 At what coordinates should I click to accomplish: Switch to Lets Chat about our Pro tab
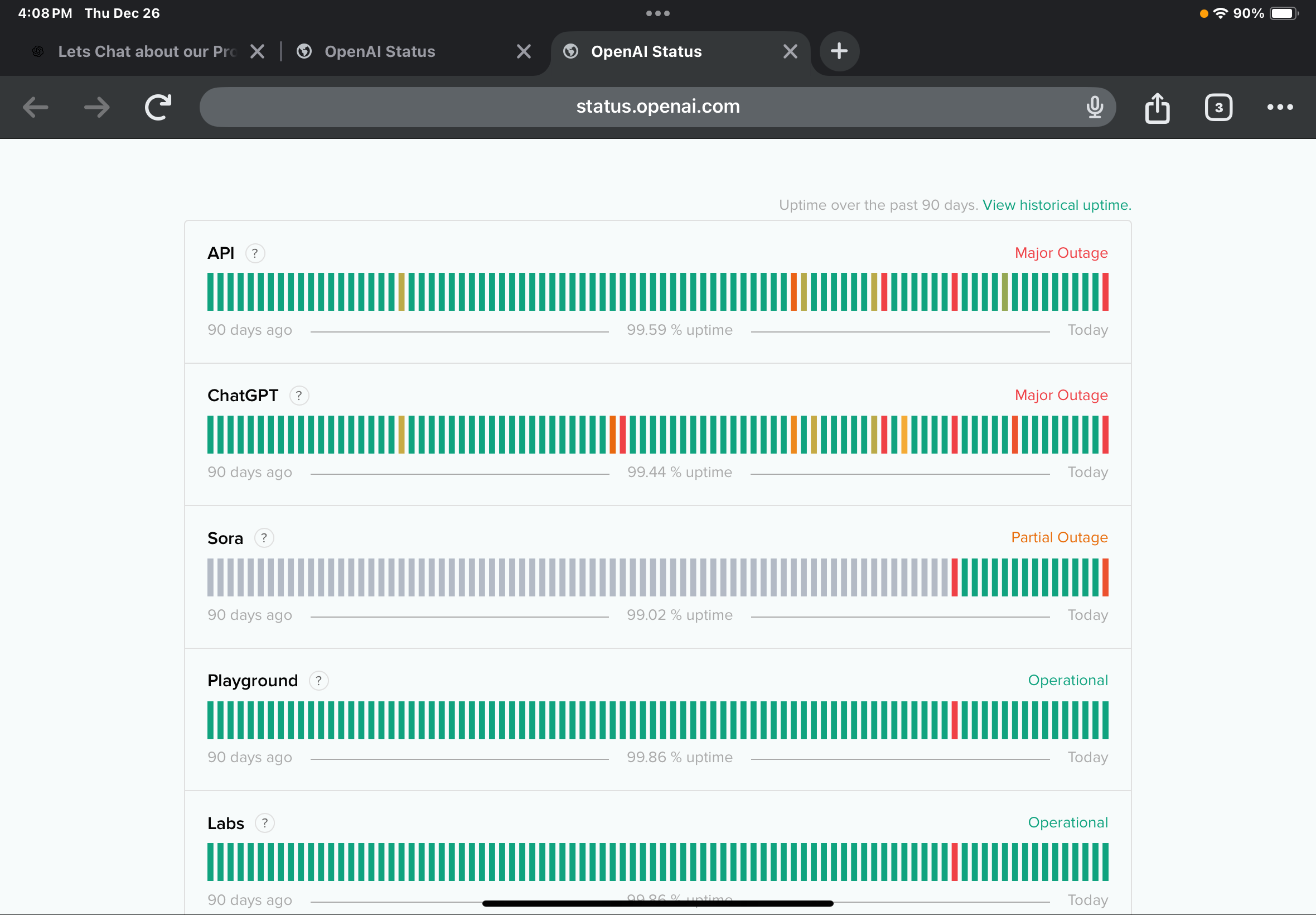click(146, 51)
